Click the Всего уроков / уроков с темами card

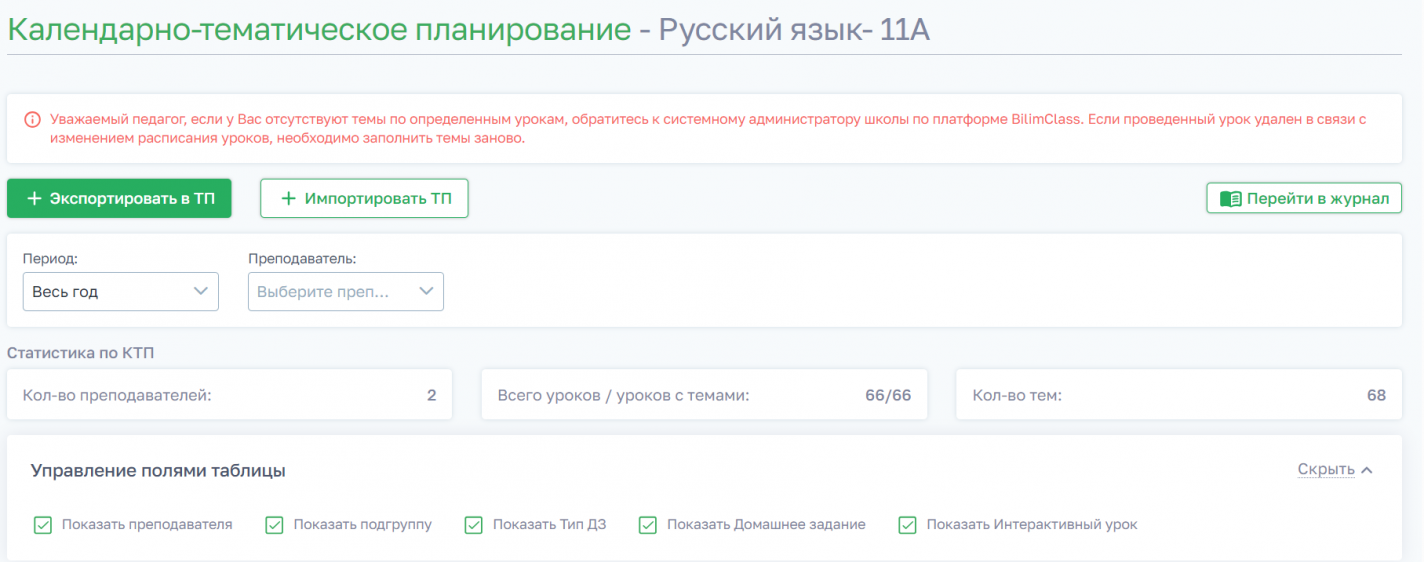click(704, 395)
